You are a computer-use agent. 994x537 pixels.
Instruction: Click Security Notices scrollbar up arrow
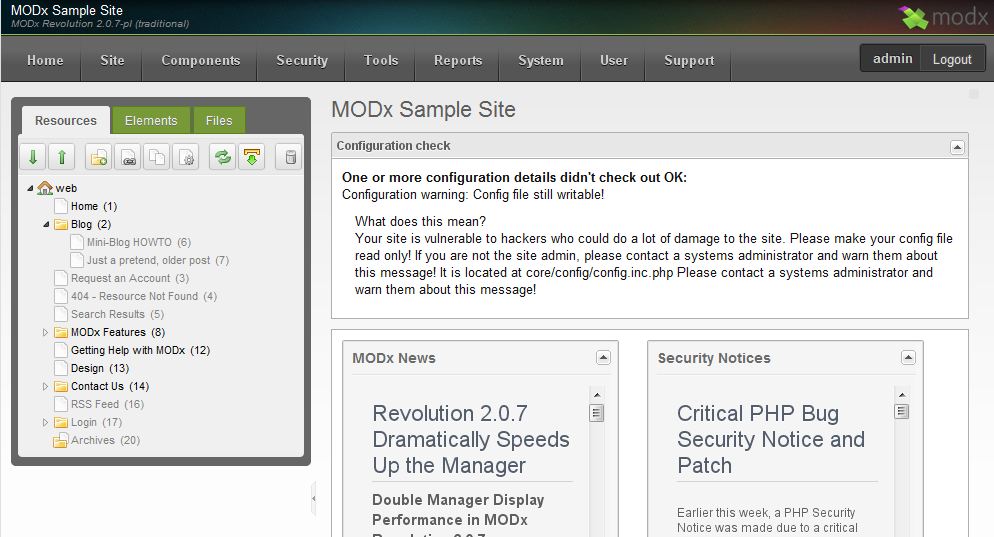901,395
